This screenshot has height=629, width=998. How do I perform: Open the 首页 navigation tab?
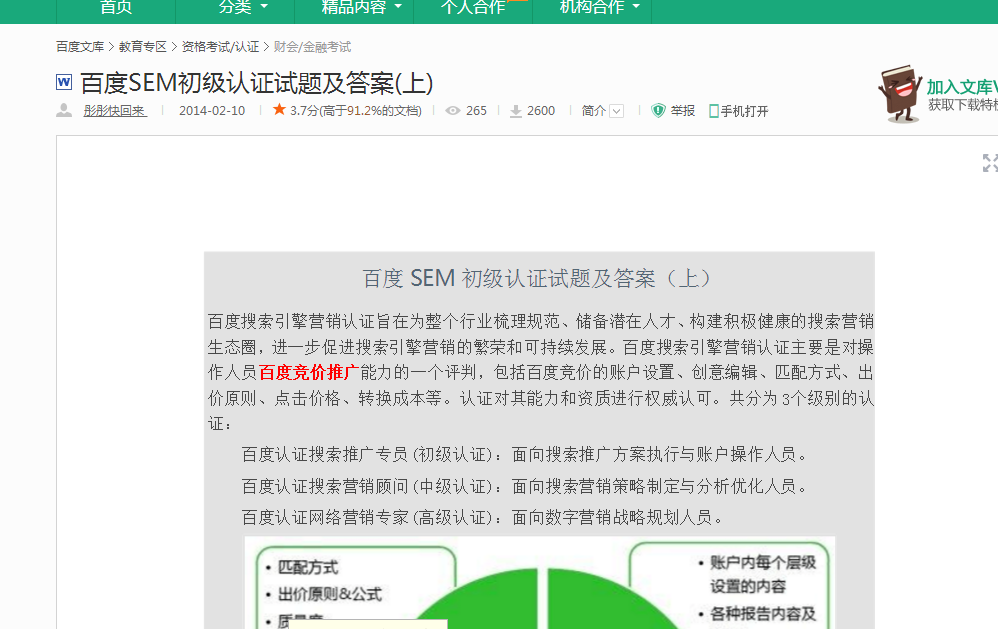pos(116,8)
